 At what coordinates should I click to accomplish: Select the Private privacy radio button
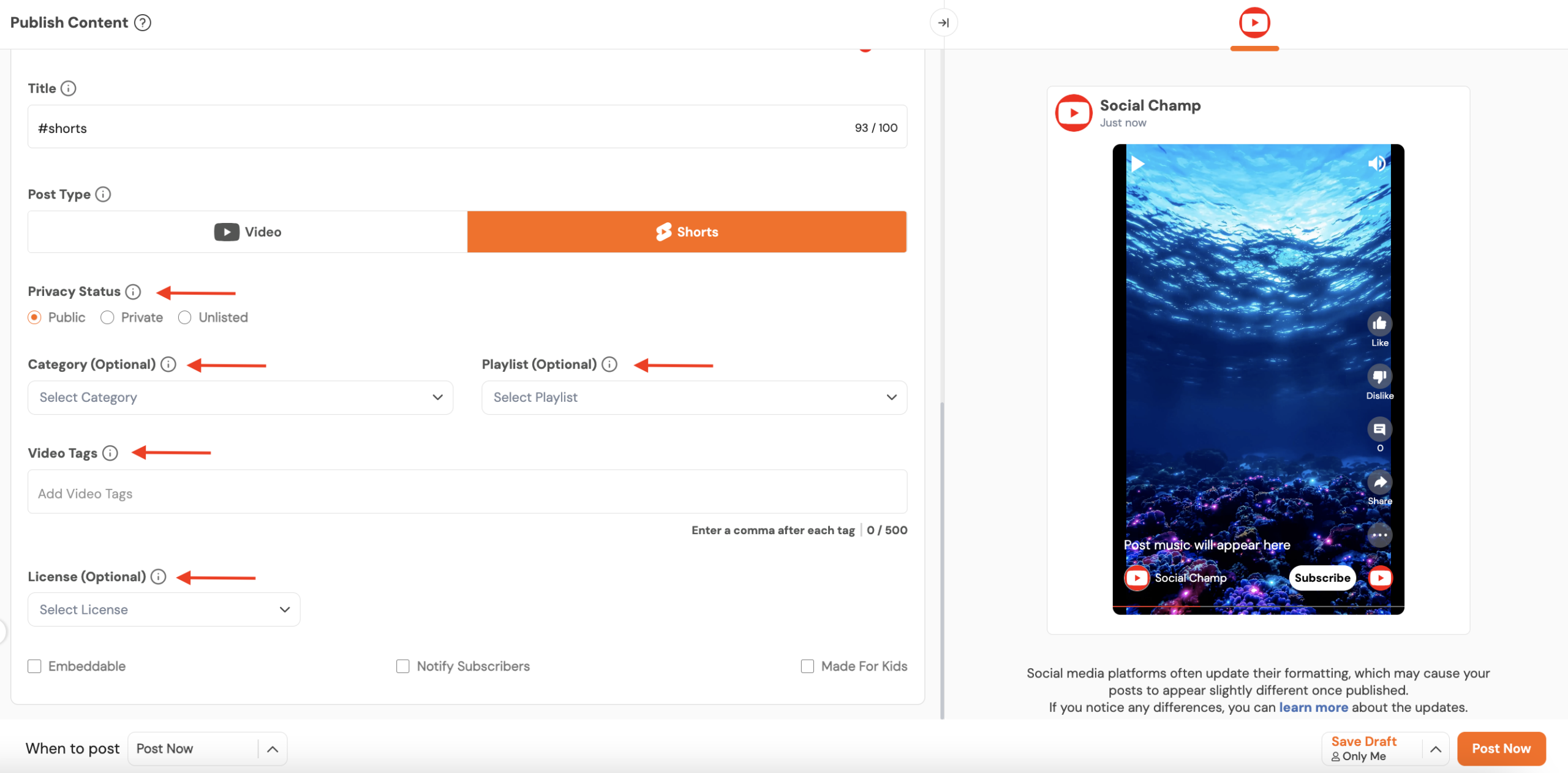tap(107, 317)
